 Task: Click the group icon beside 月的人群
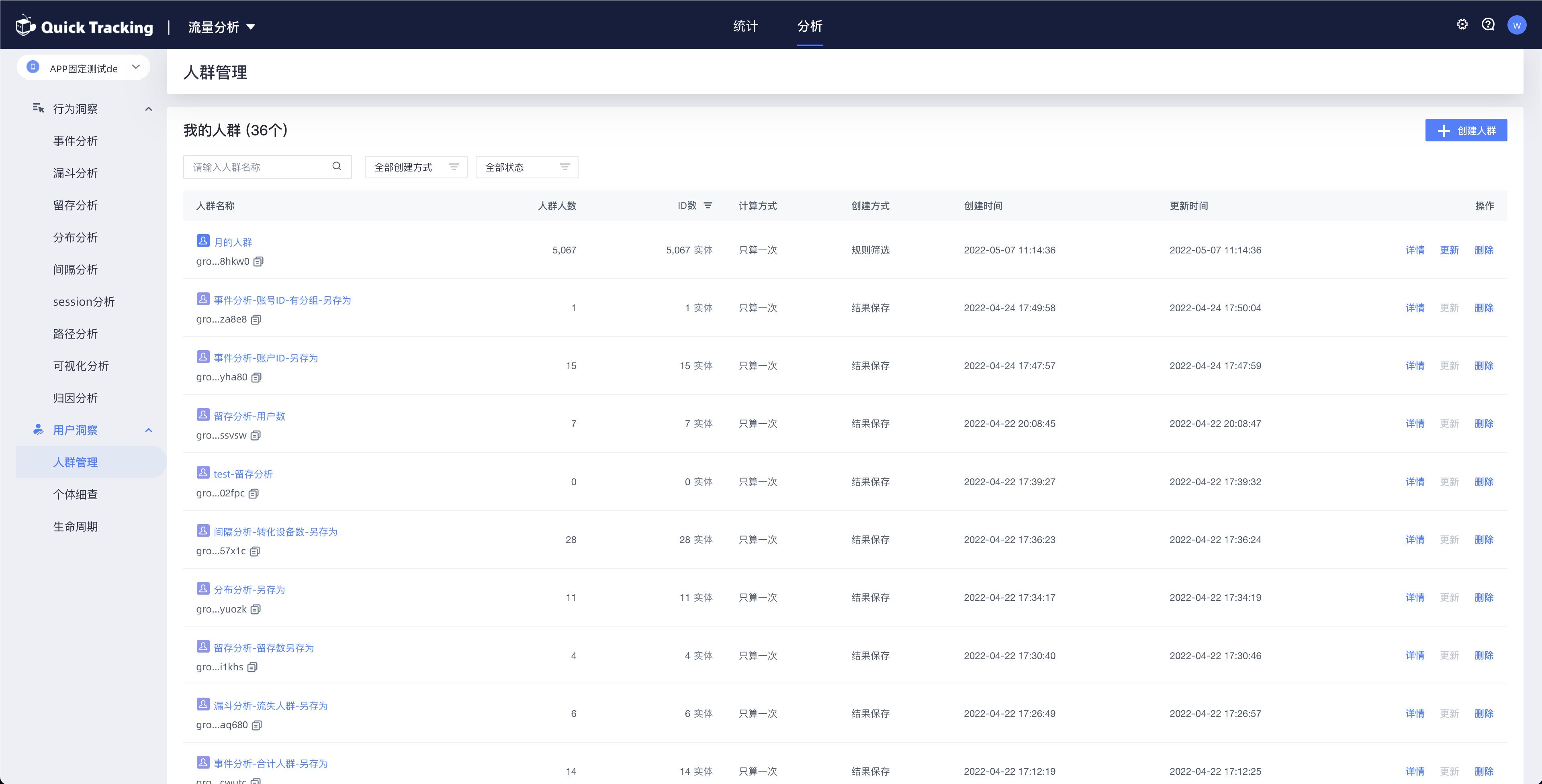click(203, 241)
